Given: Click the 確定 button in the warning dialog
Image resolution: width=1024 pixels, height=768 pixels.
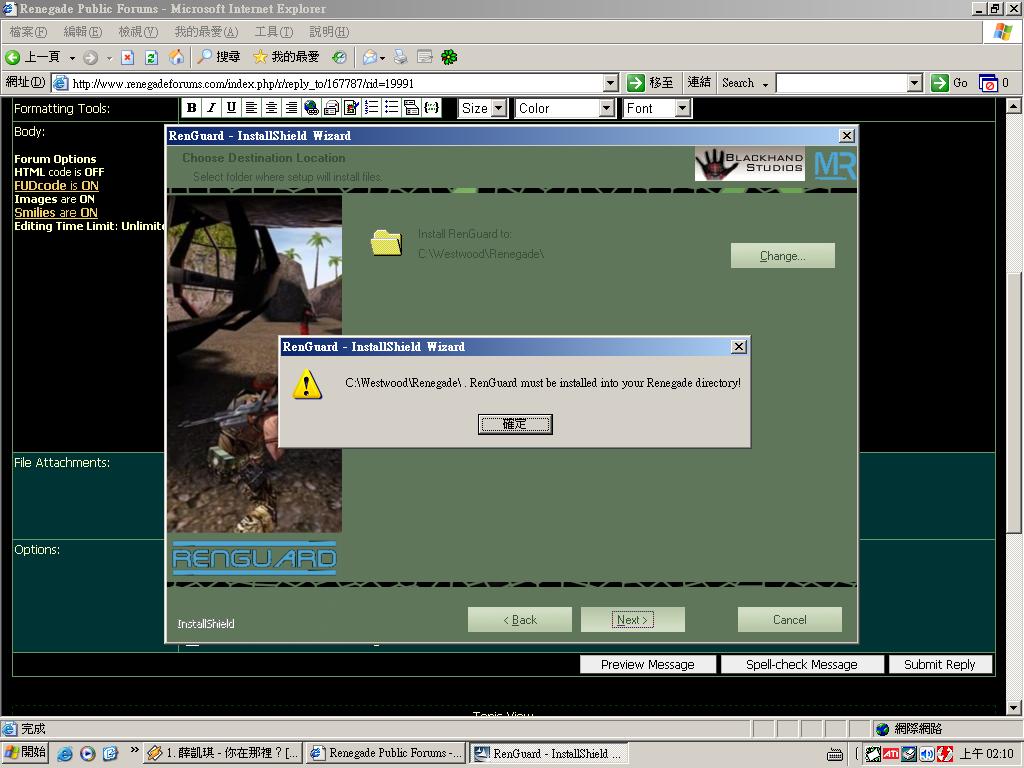Looking at the screenshot, I should pos(514,424).
